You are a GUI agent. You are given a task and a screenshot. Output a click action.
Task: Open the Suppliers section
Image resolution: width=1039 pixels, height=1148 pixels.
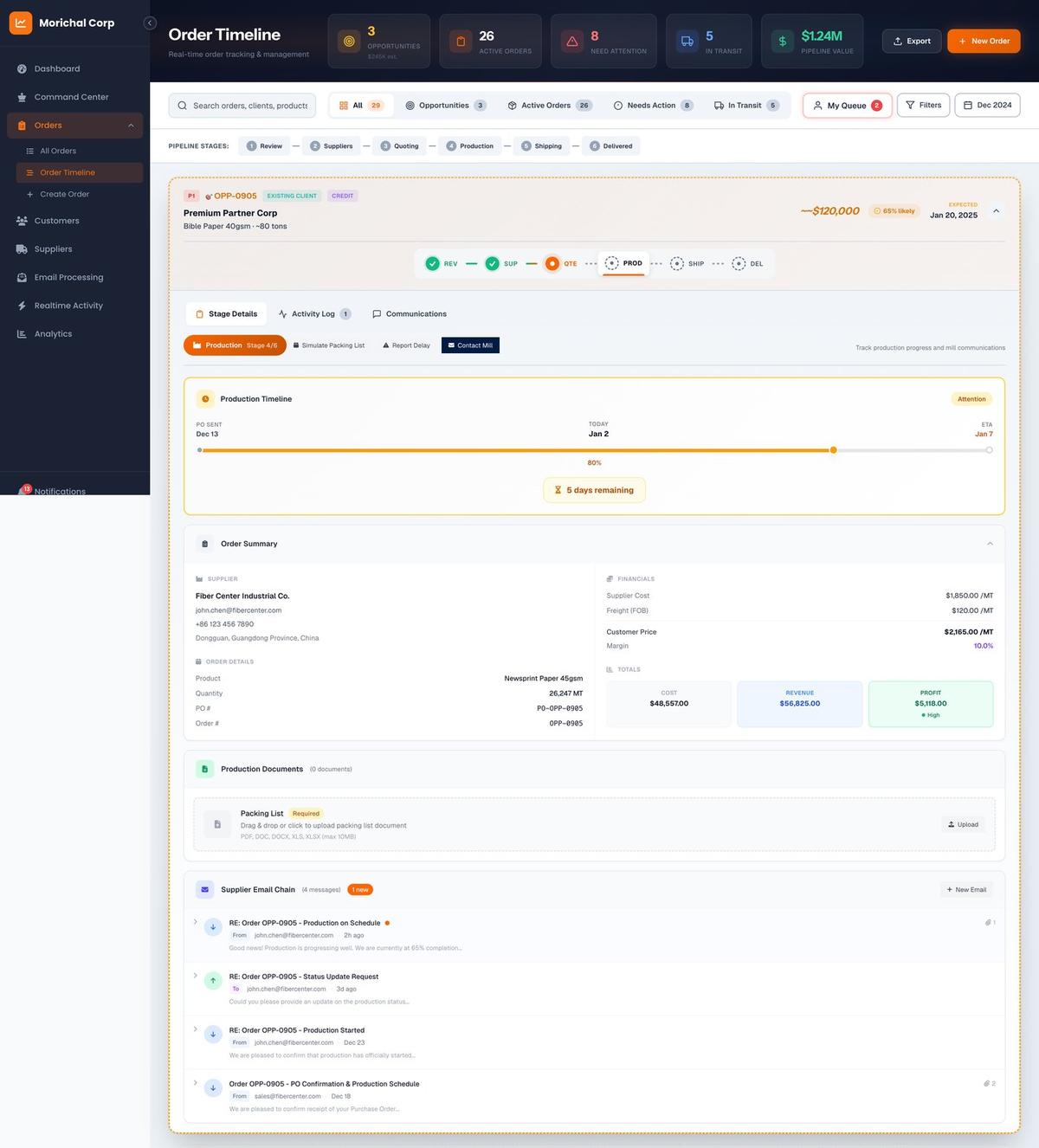(x=53, y=248)
